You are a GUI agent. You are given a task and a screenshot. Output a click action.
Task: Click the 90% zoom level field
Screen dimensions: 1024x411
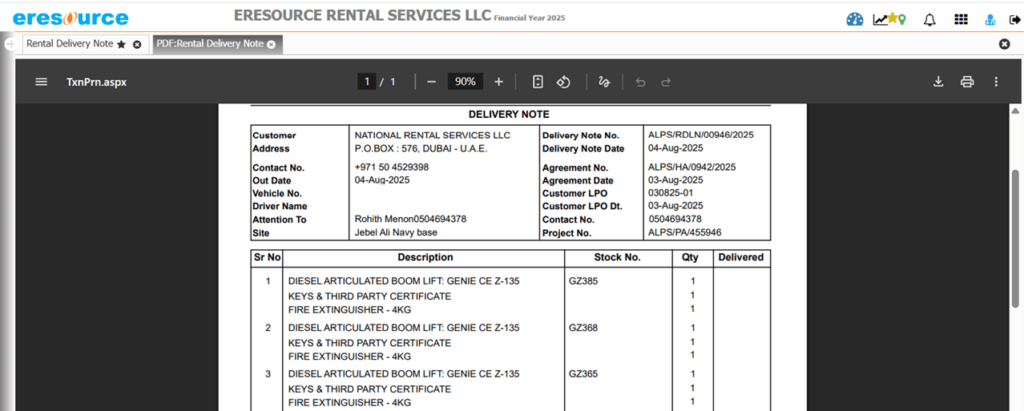click(x=465, y=82)
